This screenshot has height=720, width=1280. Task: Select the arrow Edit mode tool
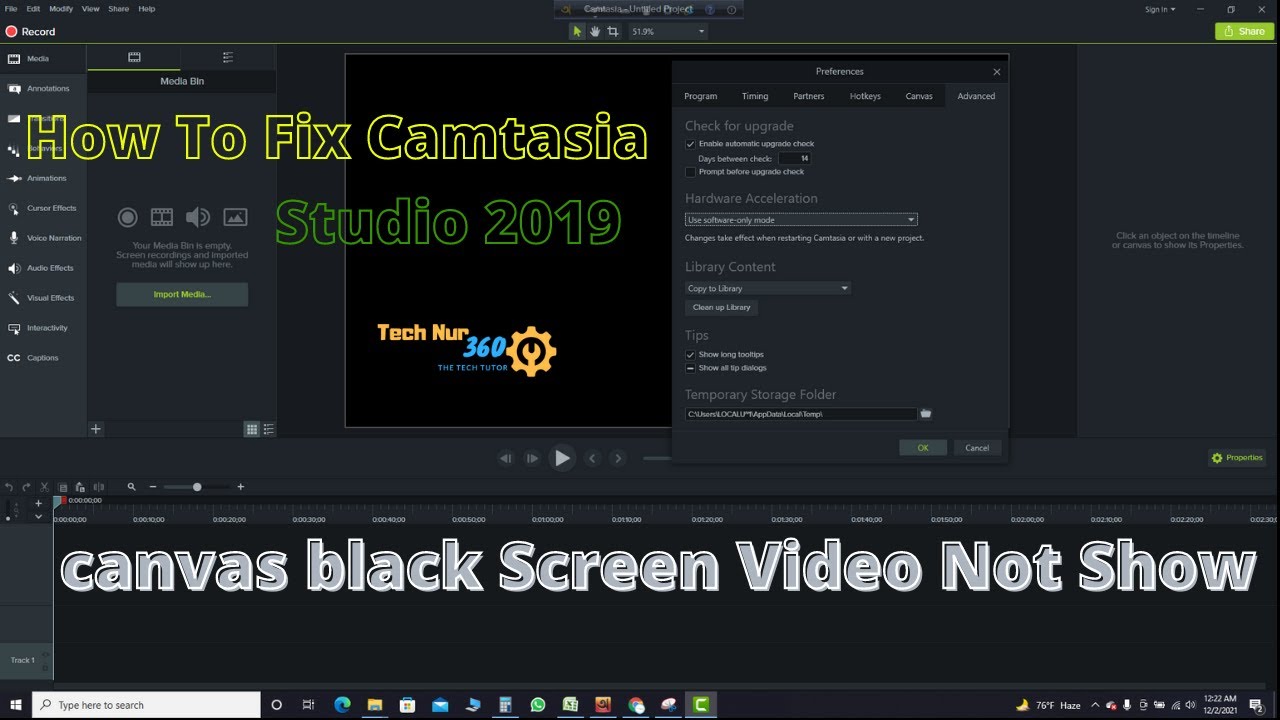point(577,32)
